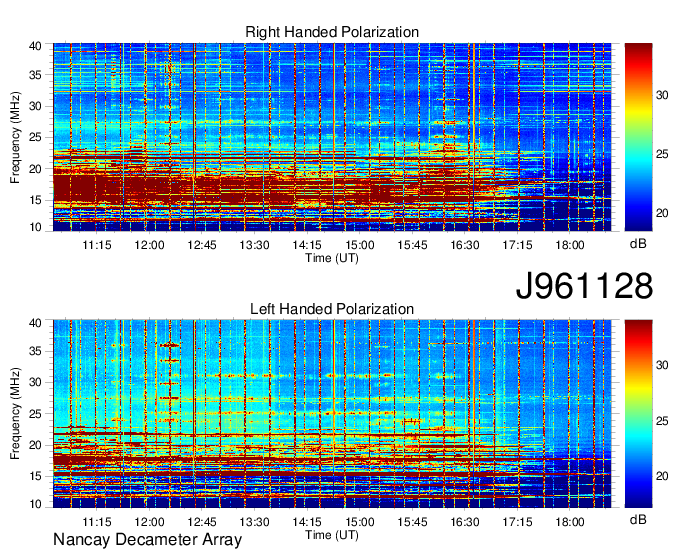Click the Left Handed Polarization spectrogram image
Screen dimensions: 680x552
[332, 414]
